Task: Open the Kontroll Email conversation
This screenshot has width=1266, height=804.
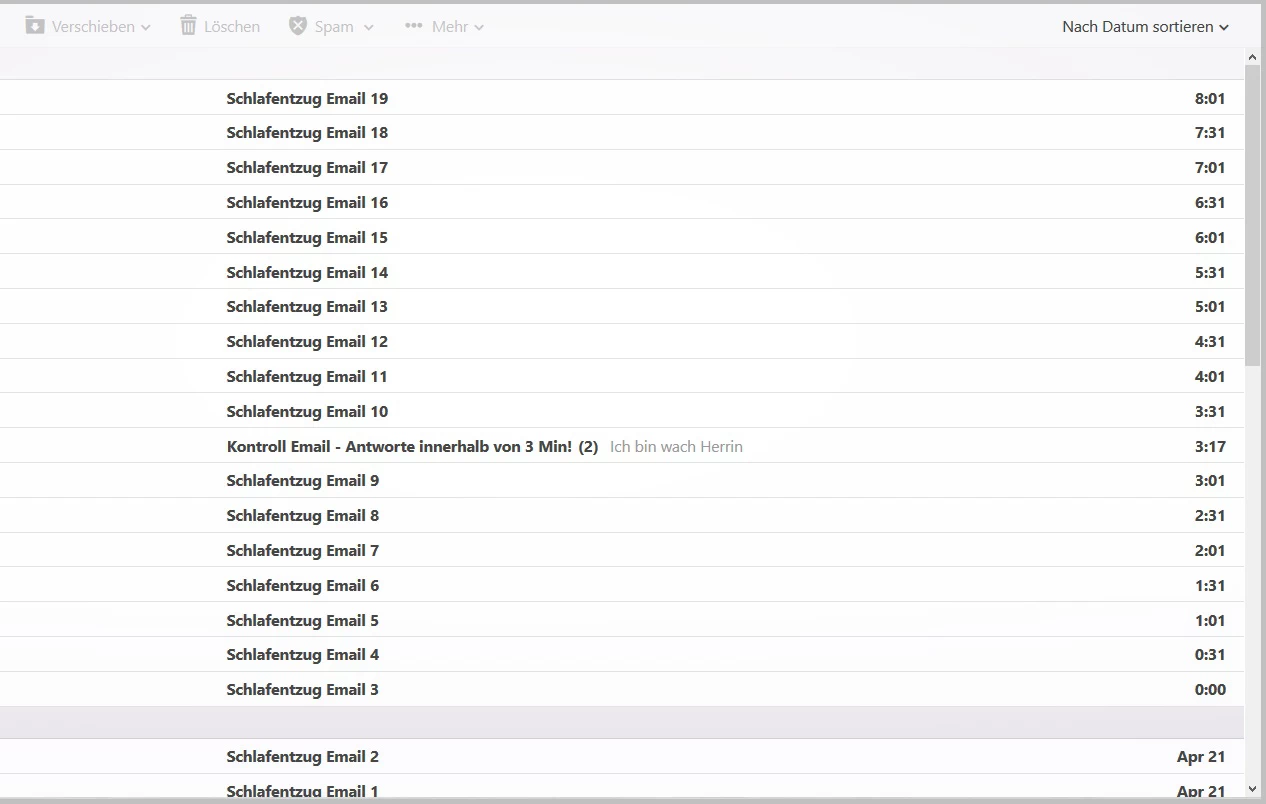Action: (399, 446)
